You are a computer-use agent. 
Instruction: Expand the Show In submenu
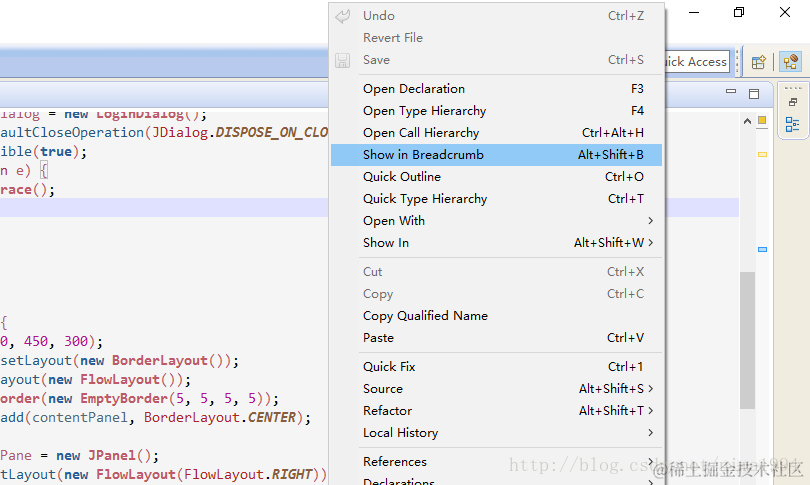coord(496,243)
